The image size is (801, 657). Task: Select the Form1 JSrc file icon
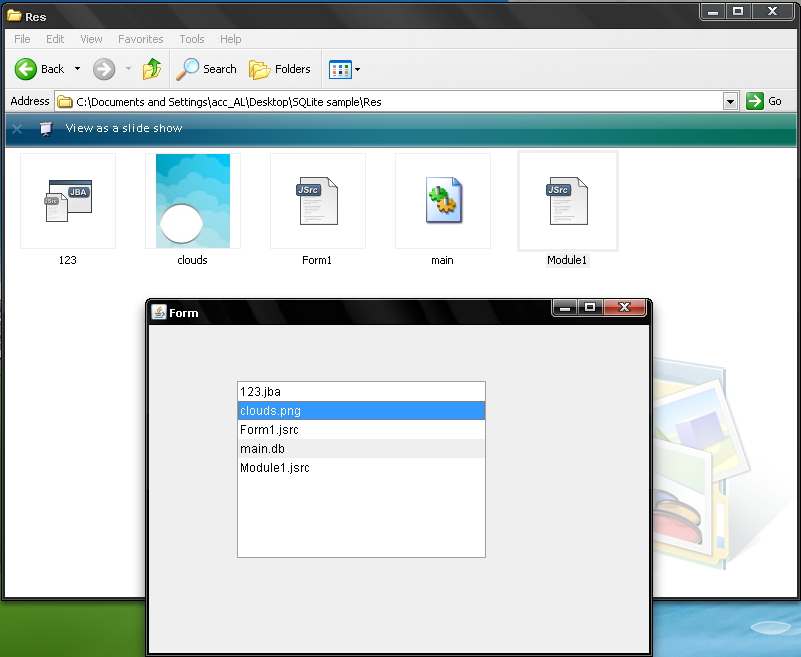click(317, 201)
